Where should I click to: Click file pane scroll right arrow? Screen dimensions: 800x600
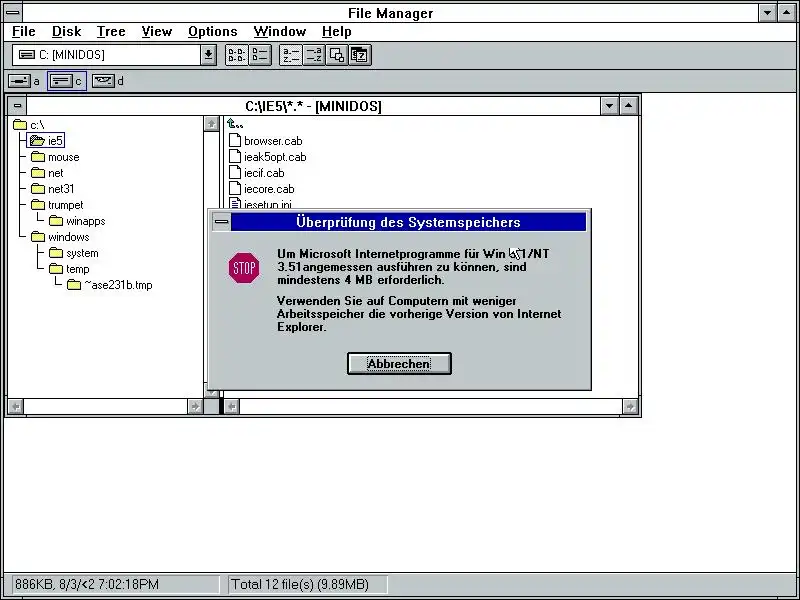[x=630, y=406]
